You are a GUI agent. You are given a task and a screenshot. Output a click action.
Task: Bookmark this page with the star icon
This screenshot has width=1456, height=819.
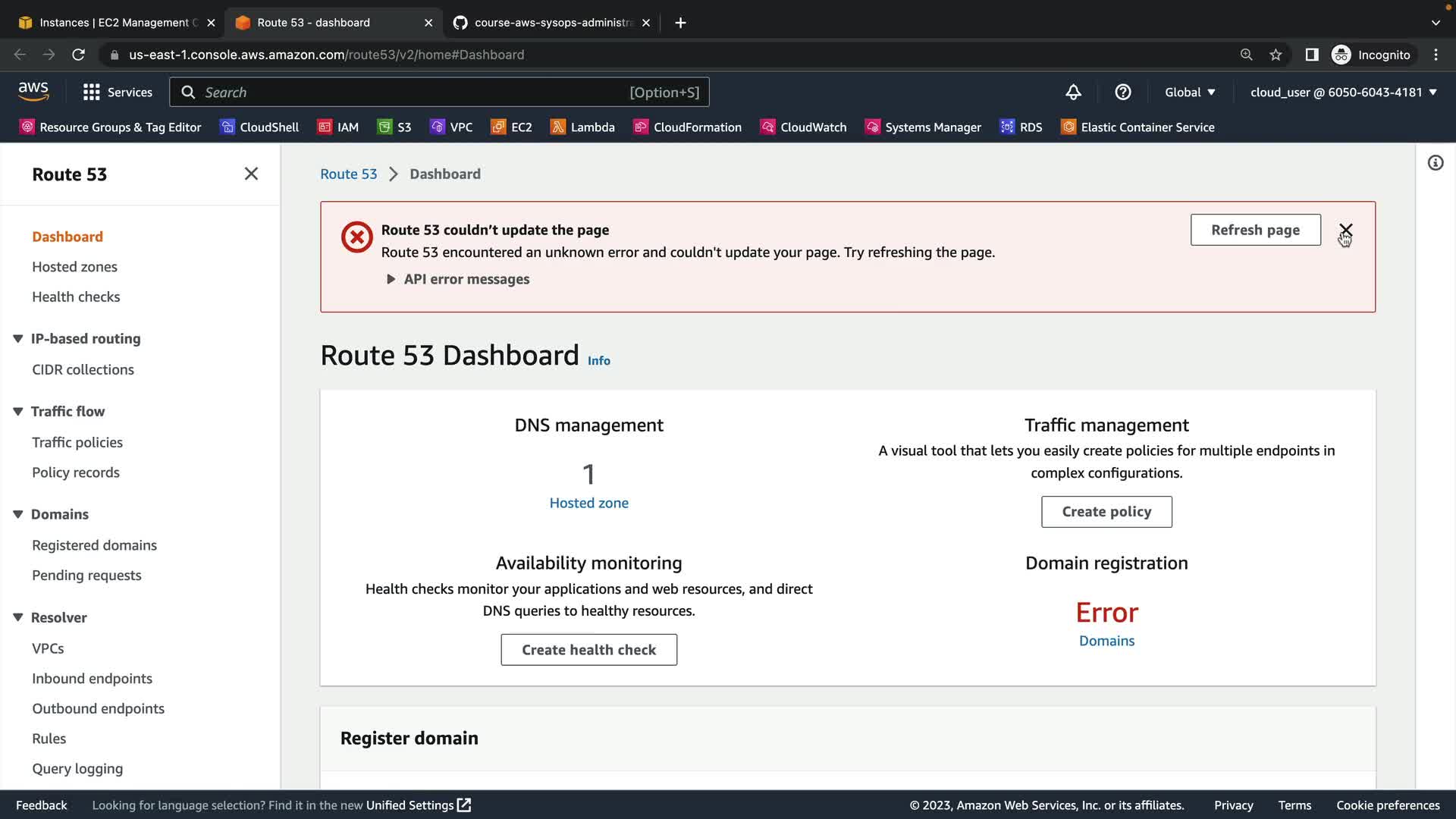coord(1276,55)
